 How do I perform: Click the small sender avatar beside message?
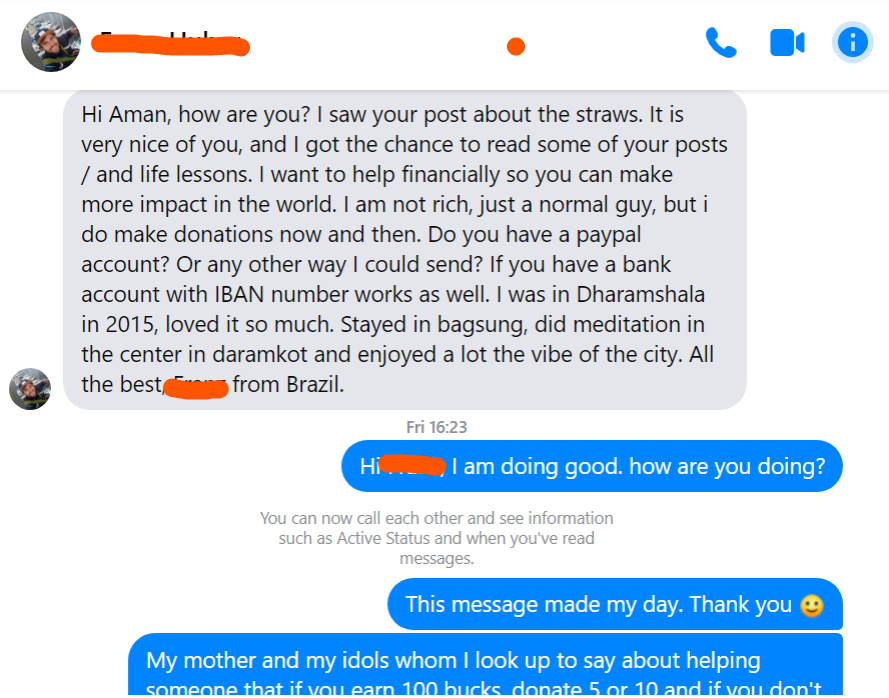tap(30, 389)
